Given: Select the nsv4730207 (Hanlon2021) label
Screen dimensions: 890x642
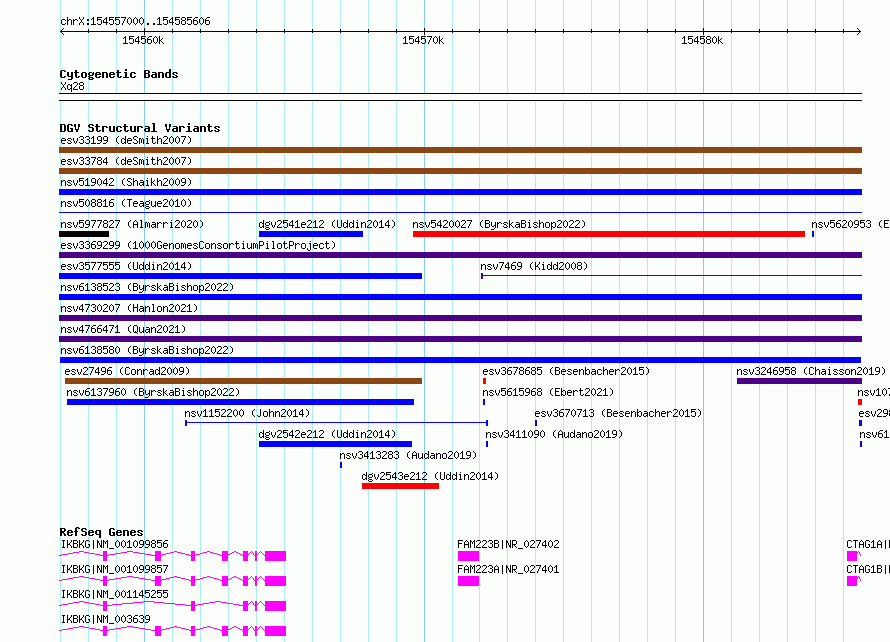Looking at the screenshot, I should 129,308.
